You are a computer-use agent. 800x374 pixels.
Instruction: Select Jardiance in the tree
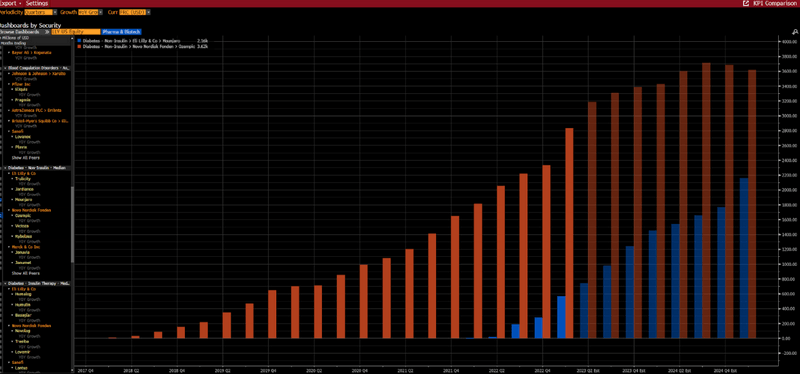[23, 189]
